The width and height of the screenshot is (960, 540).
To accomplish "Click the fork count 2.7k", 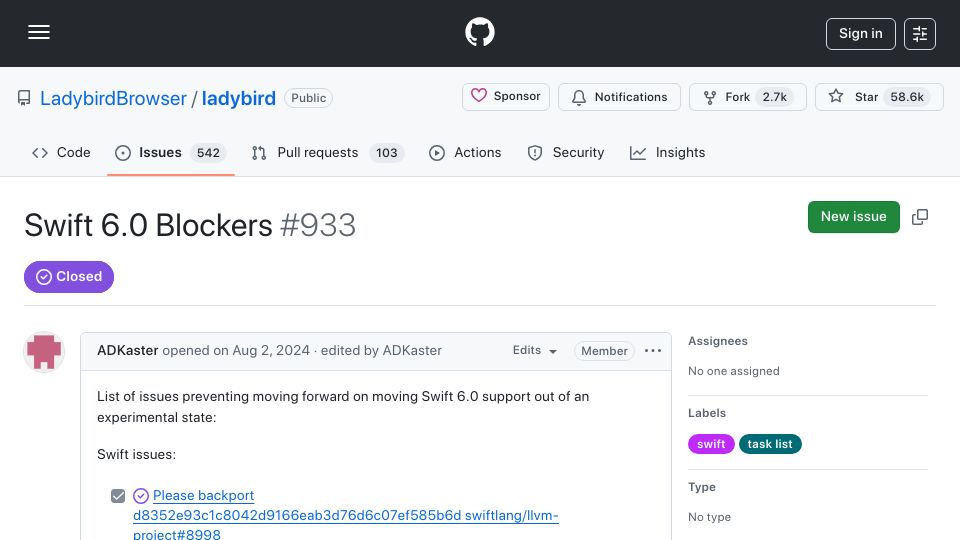I will [774, 97].
